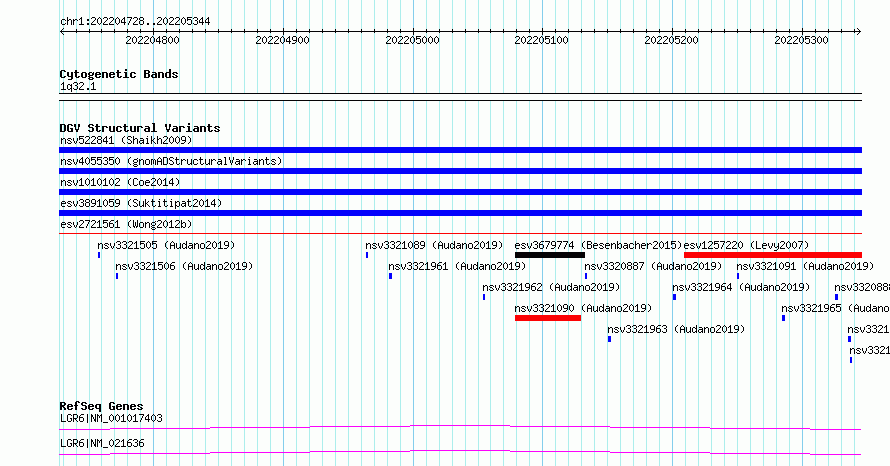890x466 pixels.
Task: Click nsv3320887 (Audano2019) label
Action: click(x=653, y=266)
